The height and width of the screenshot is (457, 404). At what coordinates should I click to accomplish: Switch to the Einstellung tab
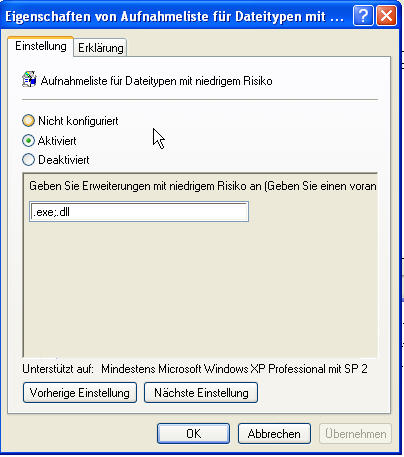40,46
